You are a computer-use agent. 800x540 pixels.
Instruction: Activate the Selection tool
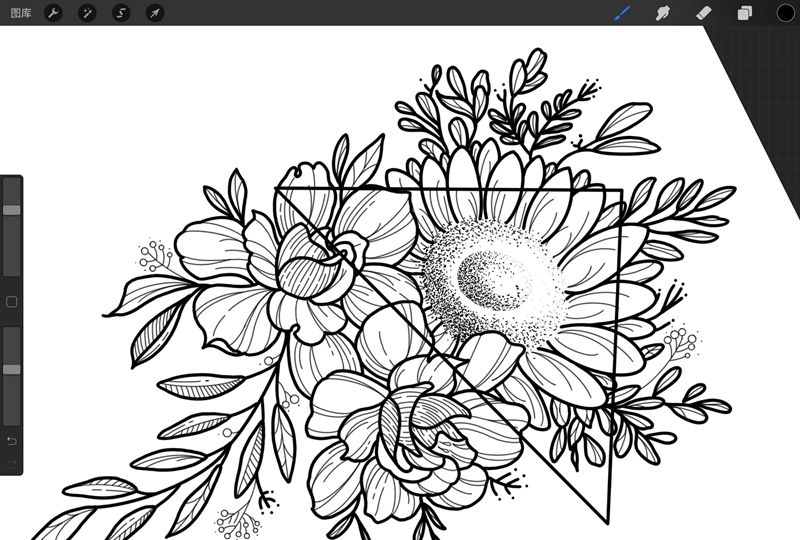click(x=121, y=13)
